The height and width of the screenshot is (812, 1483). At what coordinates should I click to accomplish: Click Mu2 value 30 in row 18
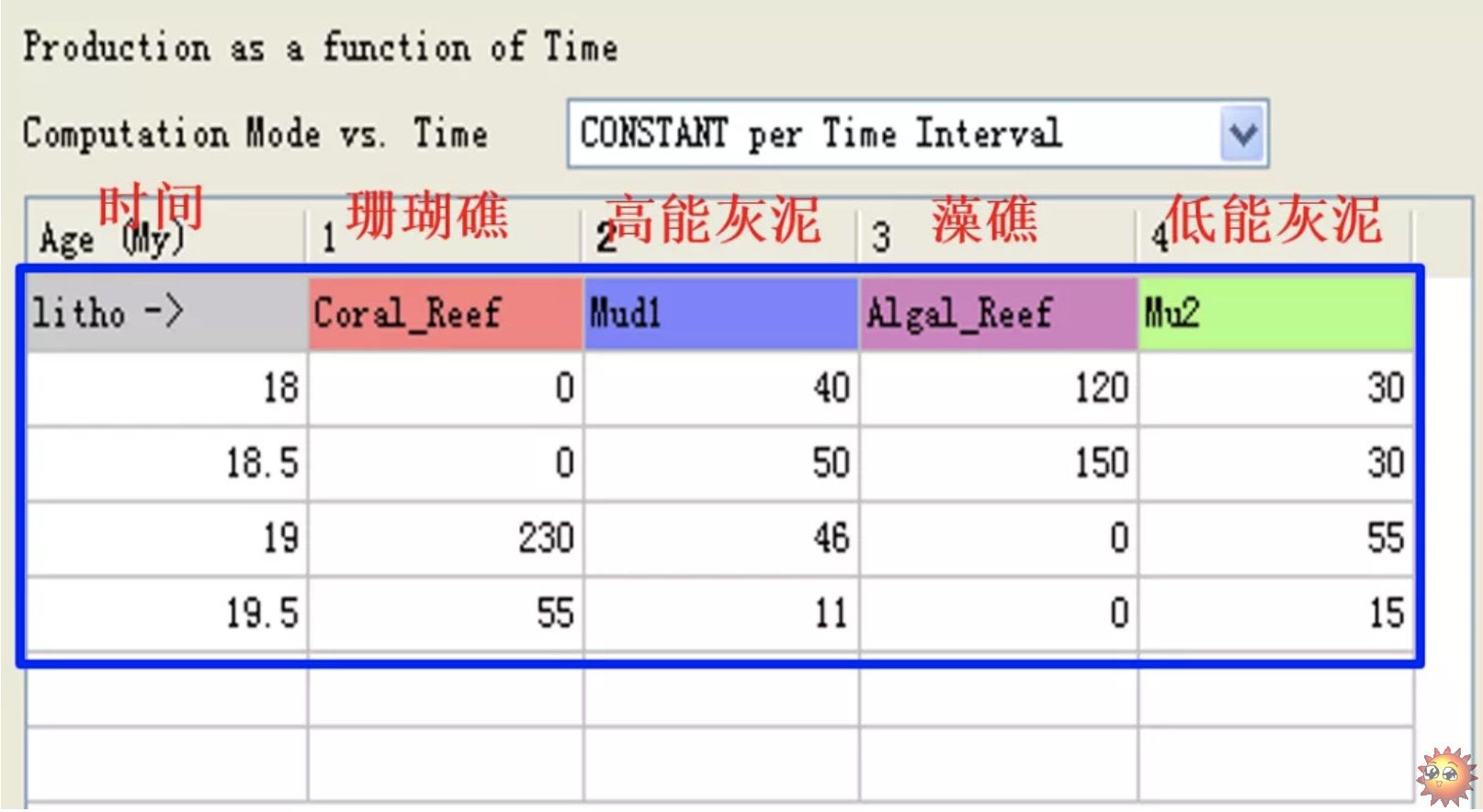coord(1276,388)
